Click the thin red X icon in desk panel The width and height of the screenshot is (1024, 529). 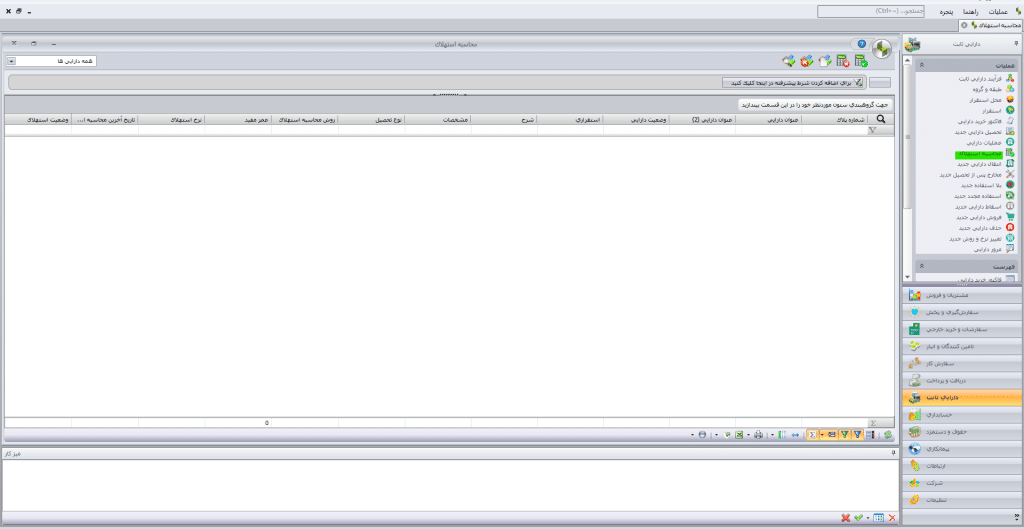pos(892,518)
